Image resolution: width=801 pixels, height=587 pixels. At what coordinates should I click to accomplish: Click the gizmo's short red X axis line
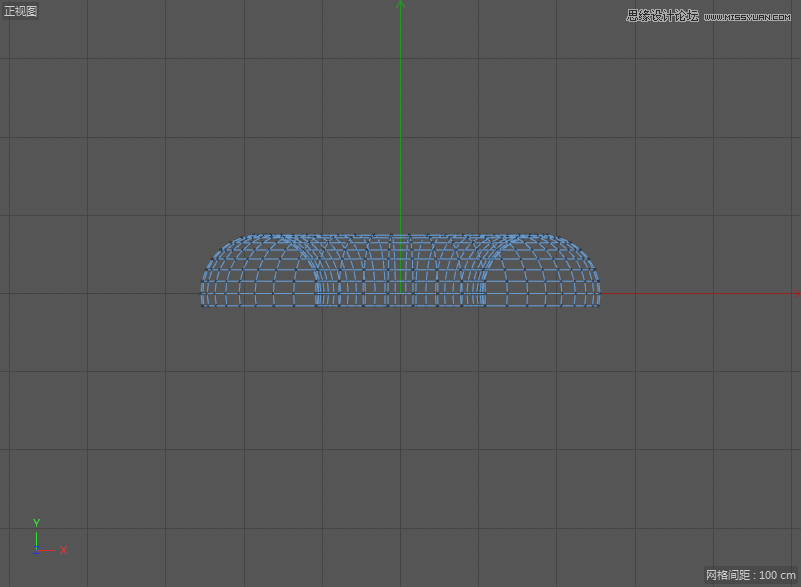click(x=47, y=549)
